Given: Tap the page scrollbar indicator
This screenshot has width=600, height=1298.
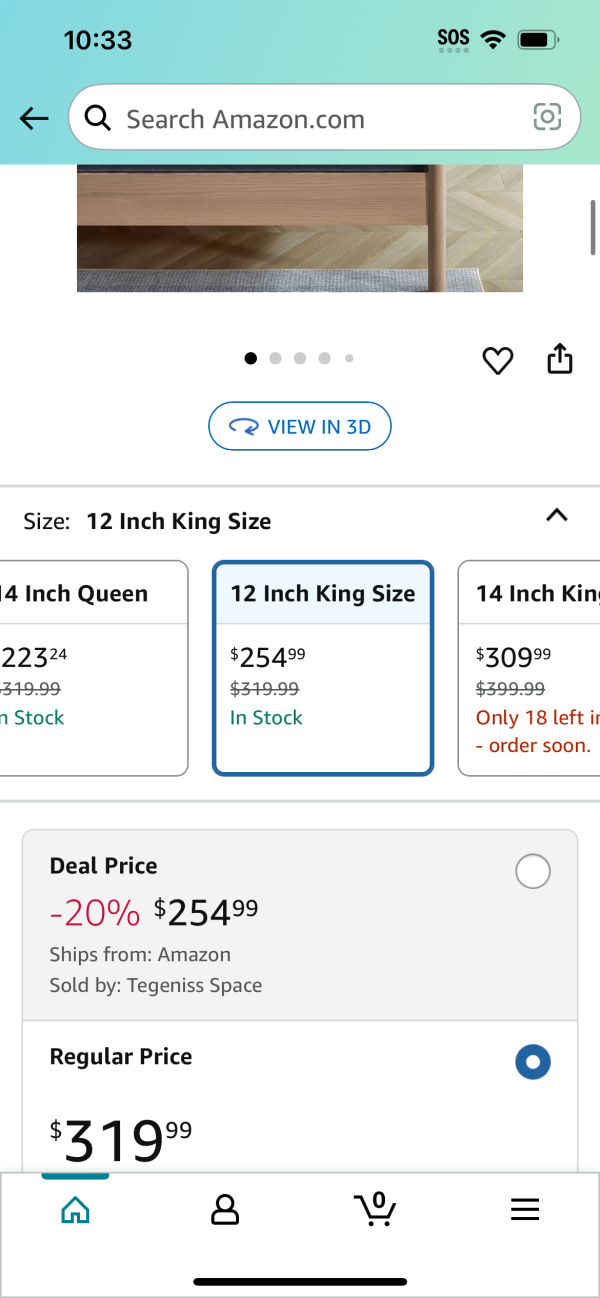Looking at the screenshot, I should (x=593, y=226).
